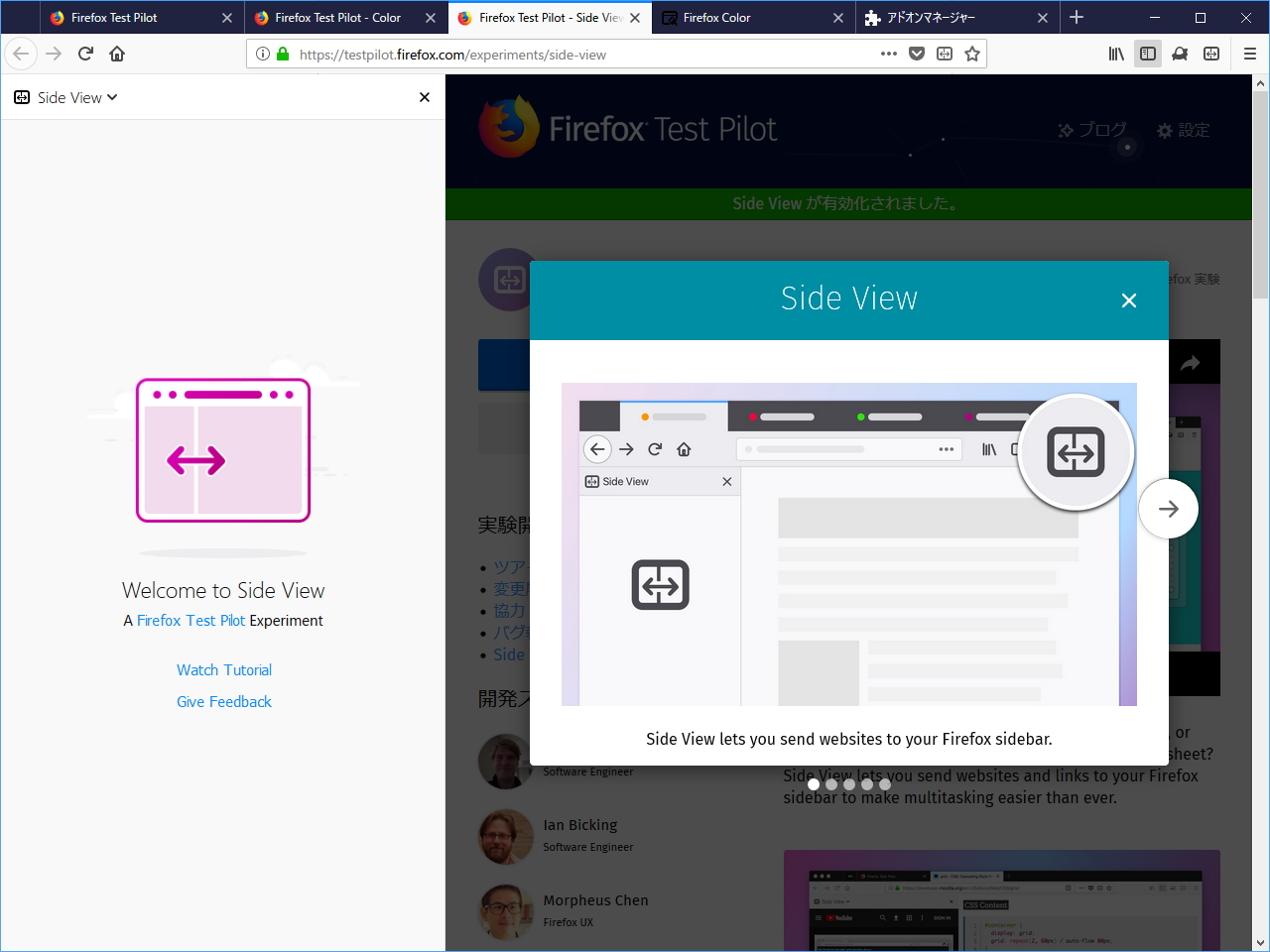The width and height of the screenshot is (1270, 952).
Task: Open 設定 in the page header
Action: (x=1184, y=130)
